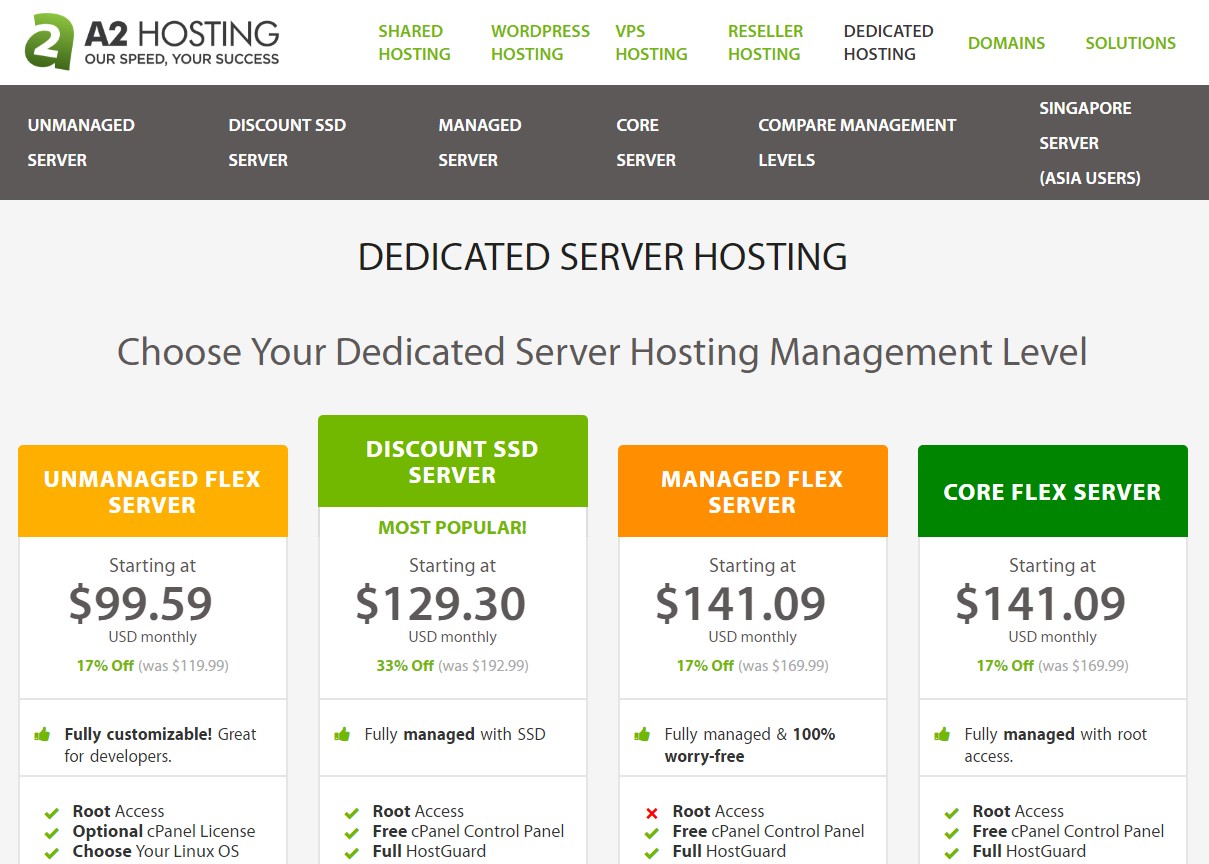
Task: Click checkmark beside Unmanaged Flex Root Access
Action: pyautogui.click(x=52, y=813)
